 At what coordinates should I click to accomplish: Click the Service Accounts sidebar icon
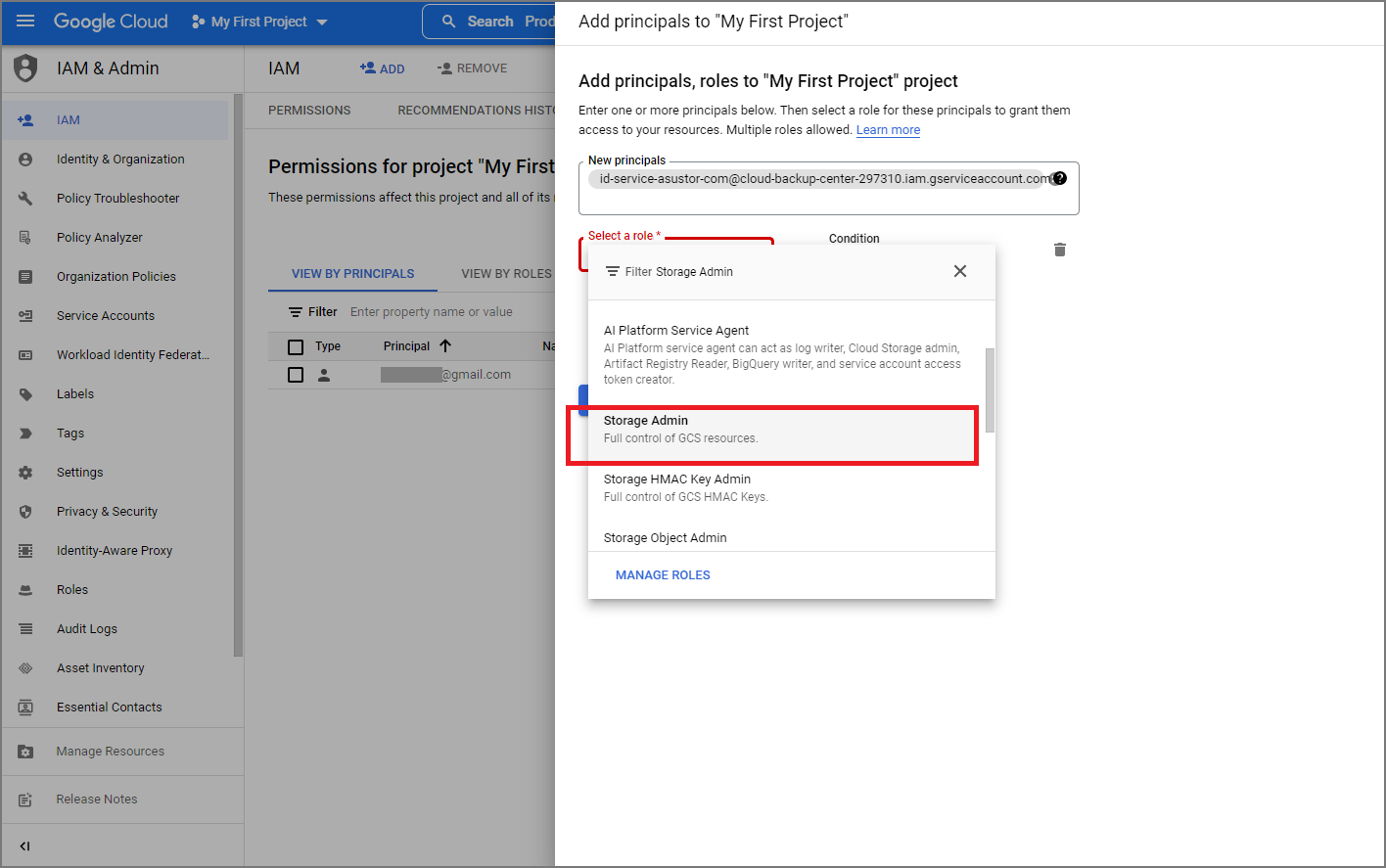point(25,316)
